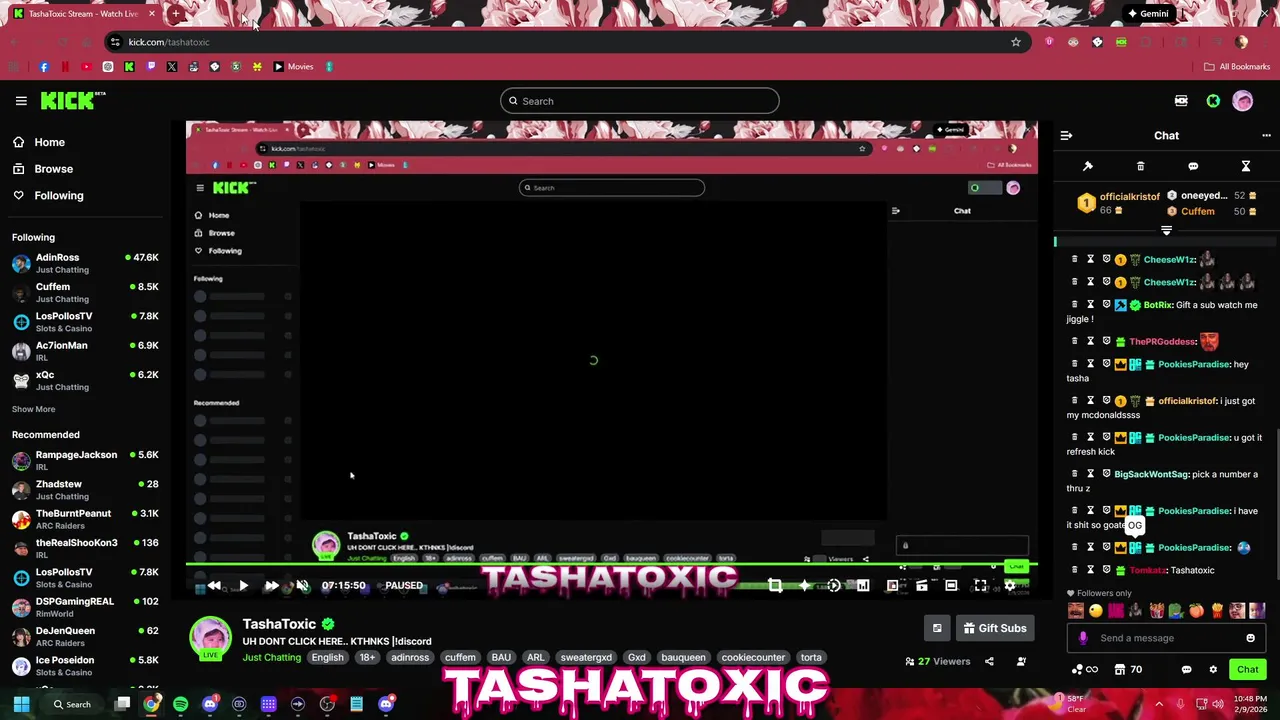Click the hourglass icon in the chat toolbar
The image size is (1280, 720).
click(1246, 166)
